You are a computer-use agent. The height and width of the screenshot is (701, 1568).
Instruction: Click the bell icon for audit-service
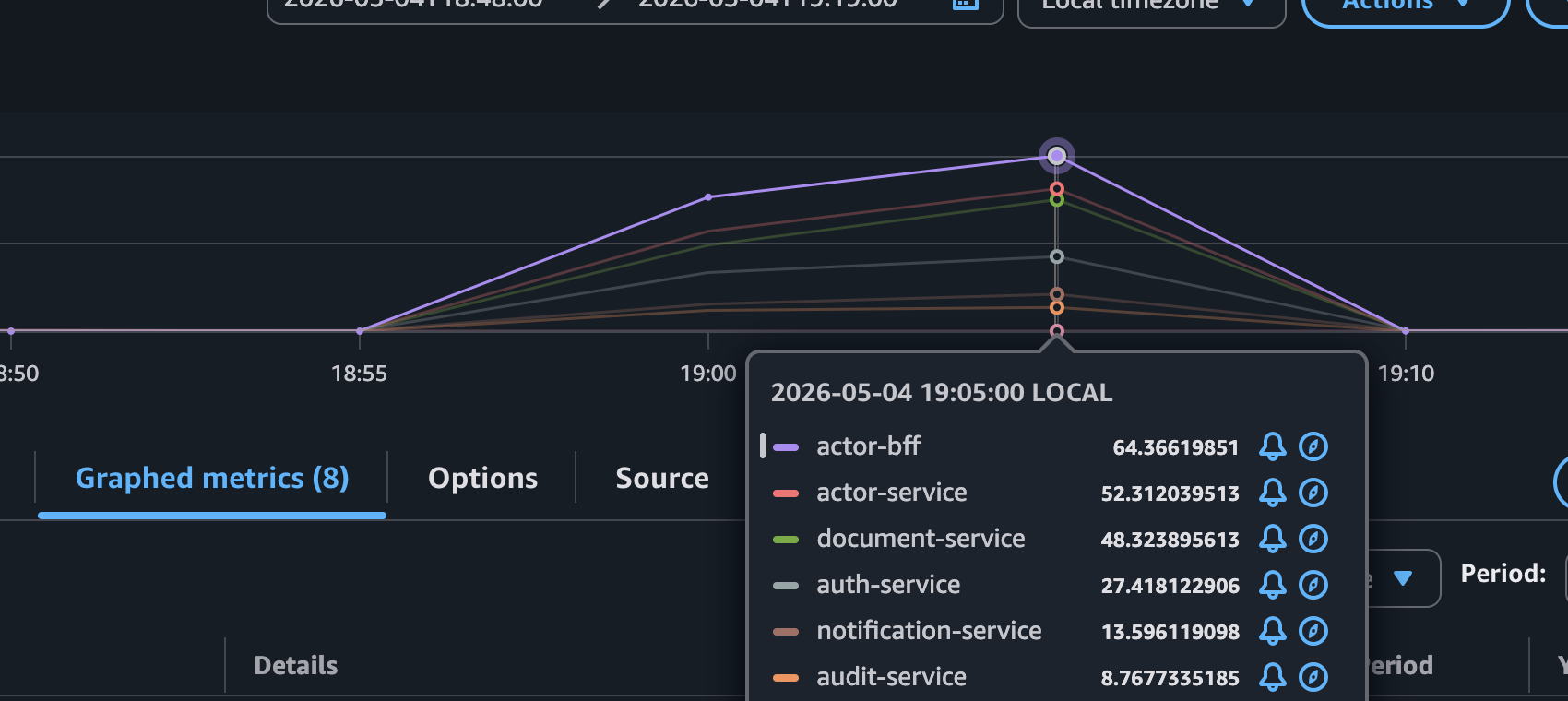coord(1273,677)
